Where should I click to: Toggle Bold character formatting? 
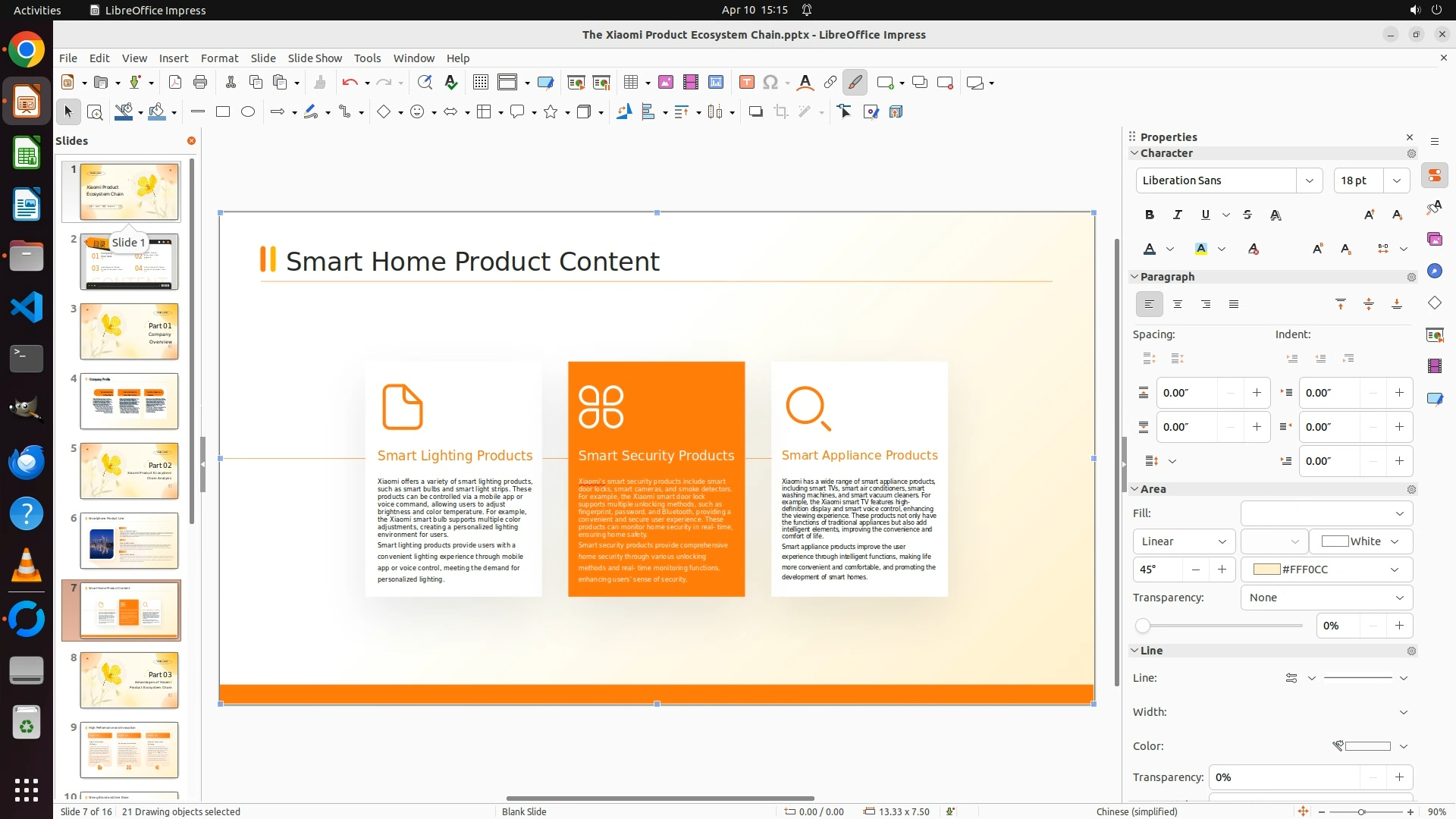click(x=1150, y=215)
